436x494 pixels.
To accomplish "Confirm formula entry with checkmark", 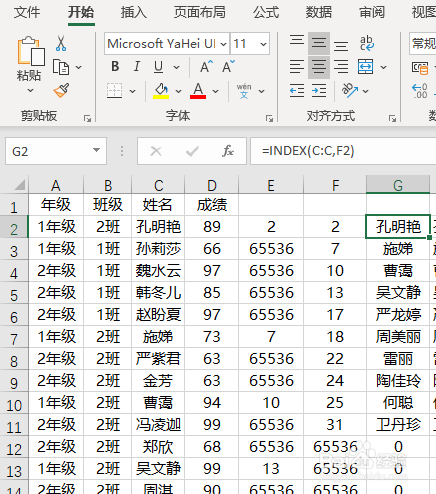I will (192, 151).
